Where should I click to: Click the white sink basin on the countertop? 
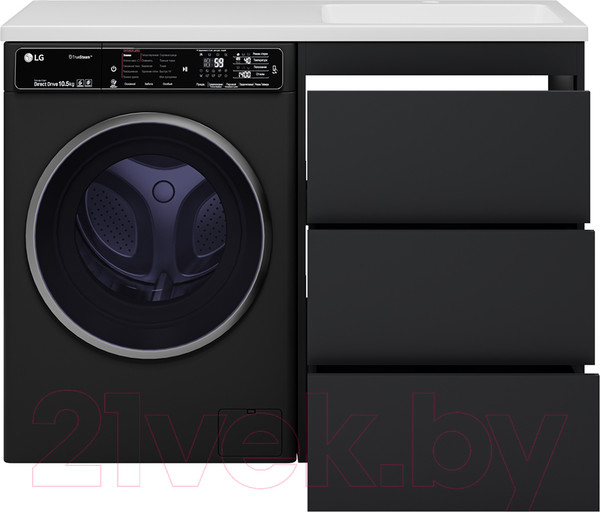(442, 13)
